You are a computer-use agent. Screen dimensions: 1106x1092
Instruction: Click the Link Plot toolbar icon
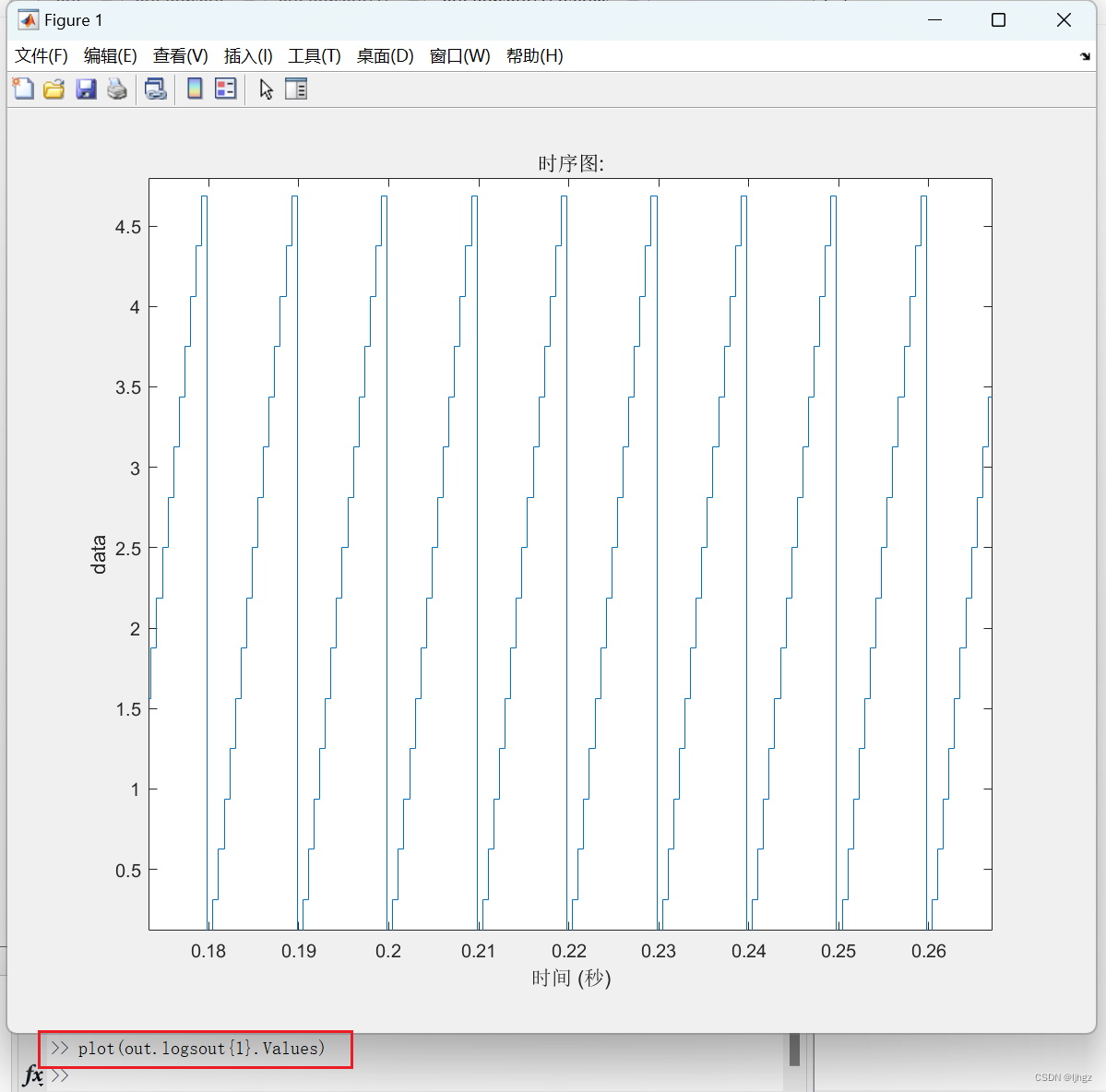click(155, 89)
